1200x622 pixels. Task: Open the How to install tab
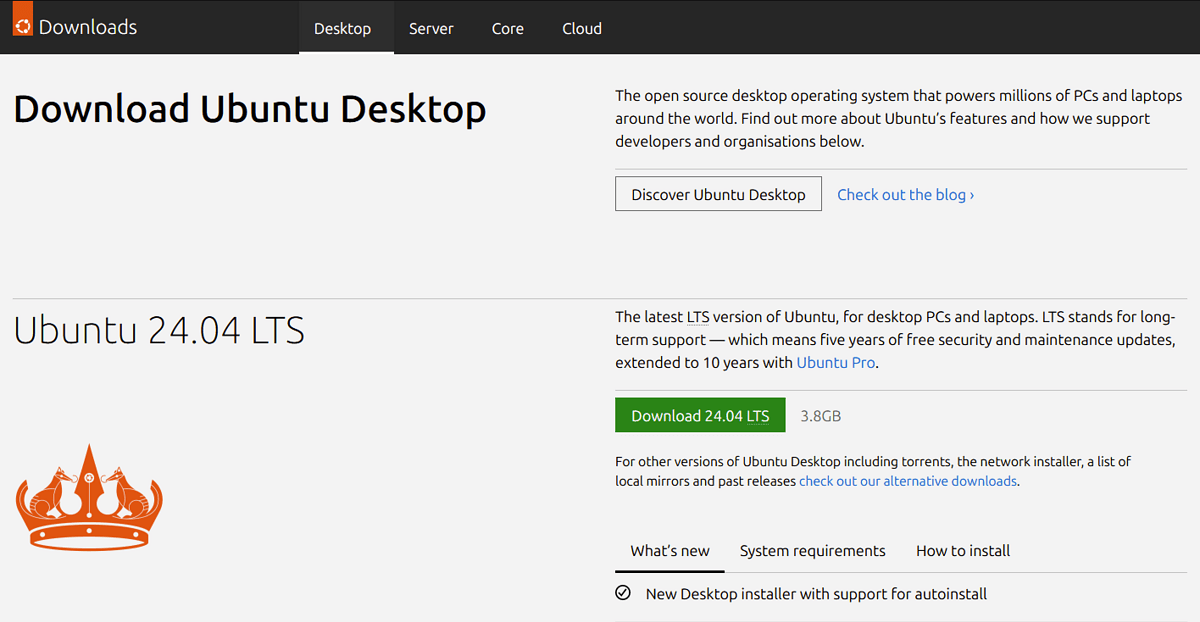tap(962, 550)
